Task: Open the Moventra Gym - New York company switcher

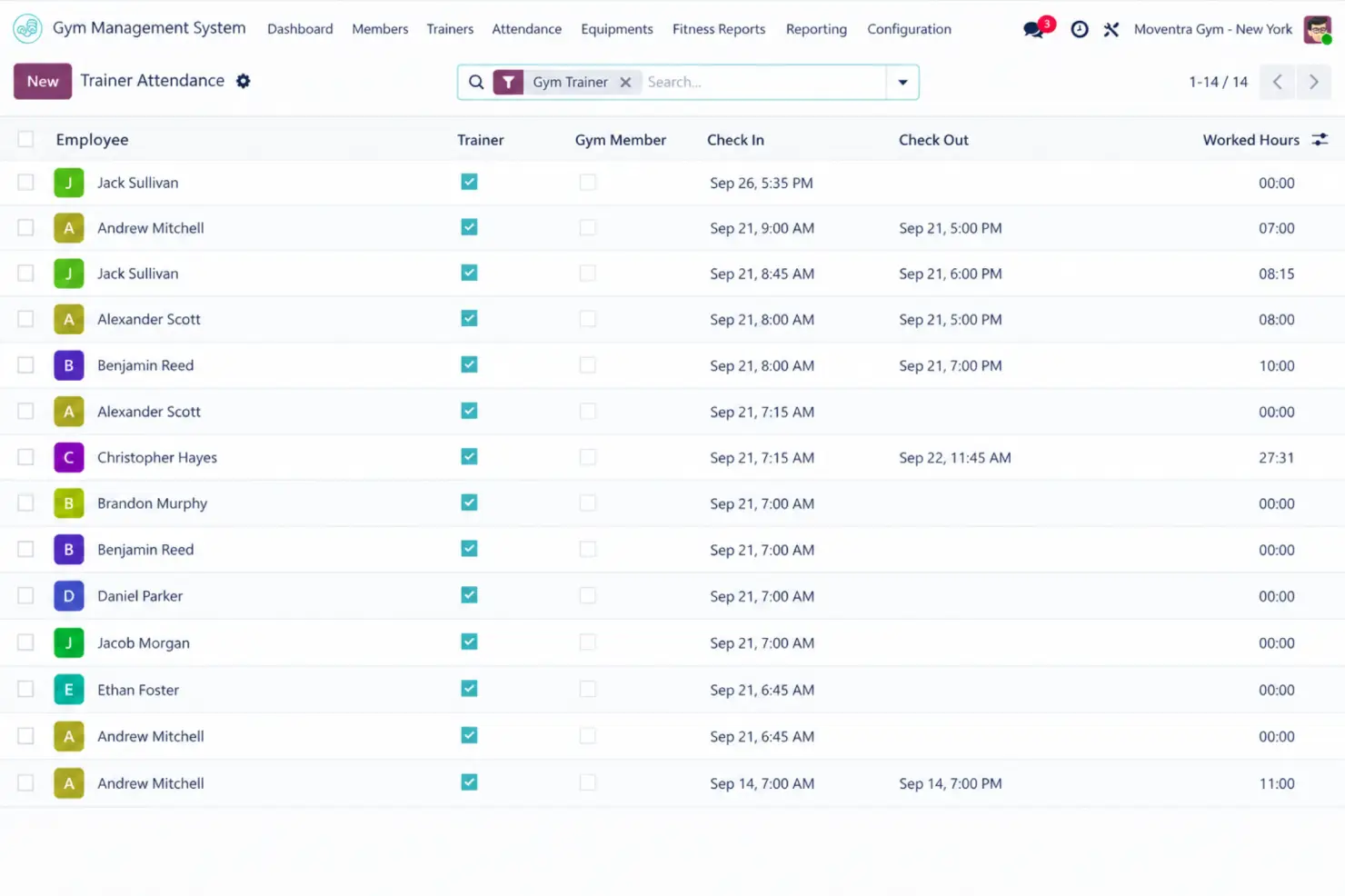Action: tap(1212, 29)
